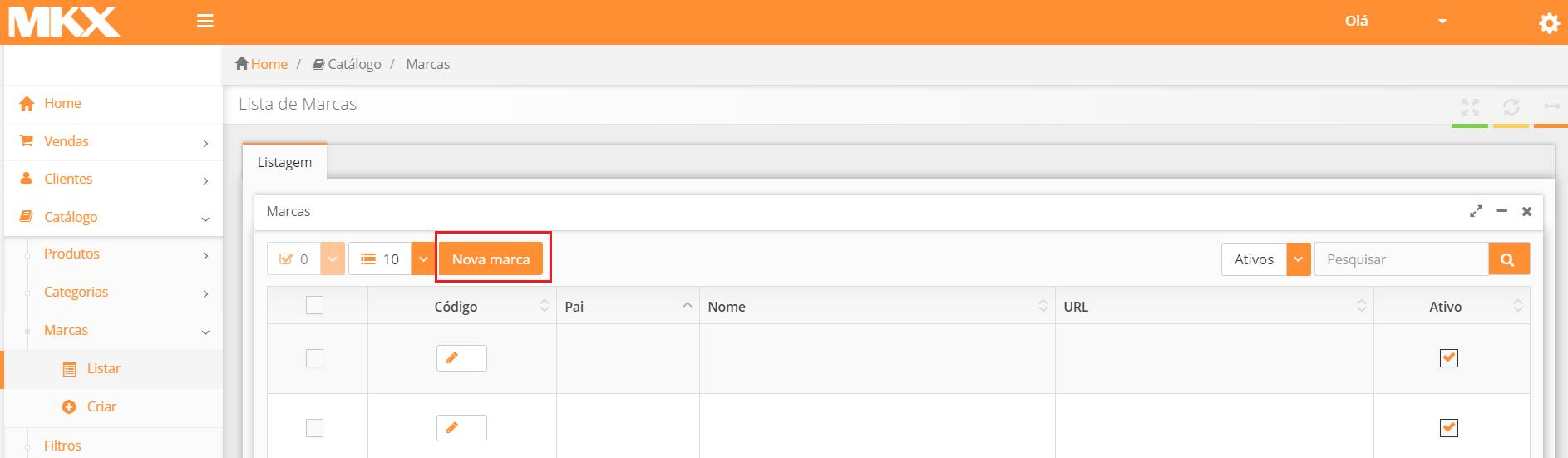
Task: Click the Pesquisar search input field
Action: 1401,259
